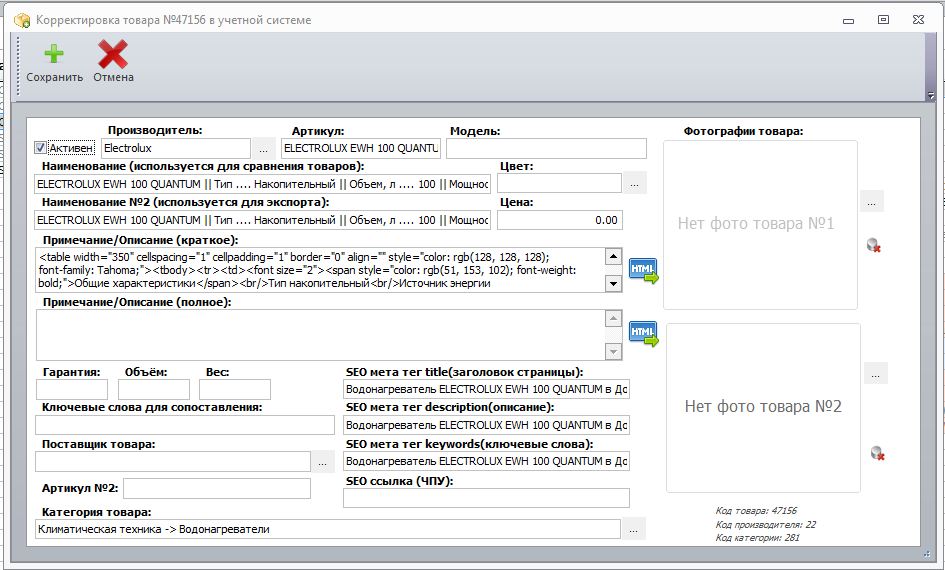
Task: Click full description scrollbar down arrow
Action: point(613,351)
